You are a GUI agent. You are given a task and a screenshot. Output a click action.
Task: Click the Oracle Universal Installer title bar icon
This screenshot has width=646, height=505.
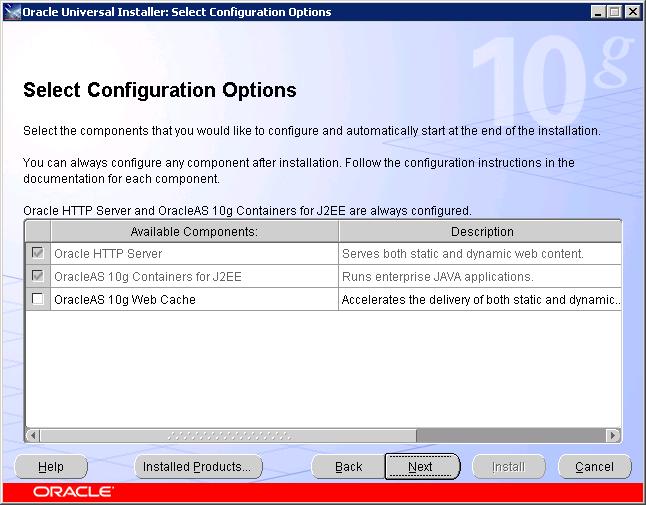[12, 12]
